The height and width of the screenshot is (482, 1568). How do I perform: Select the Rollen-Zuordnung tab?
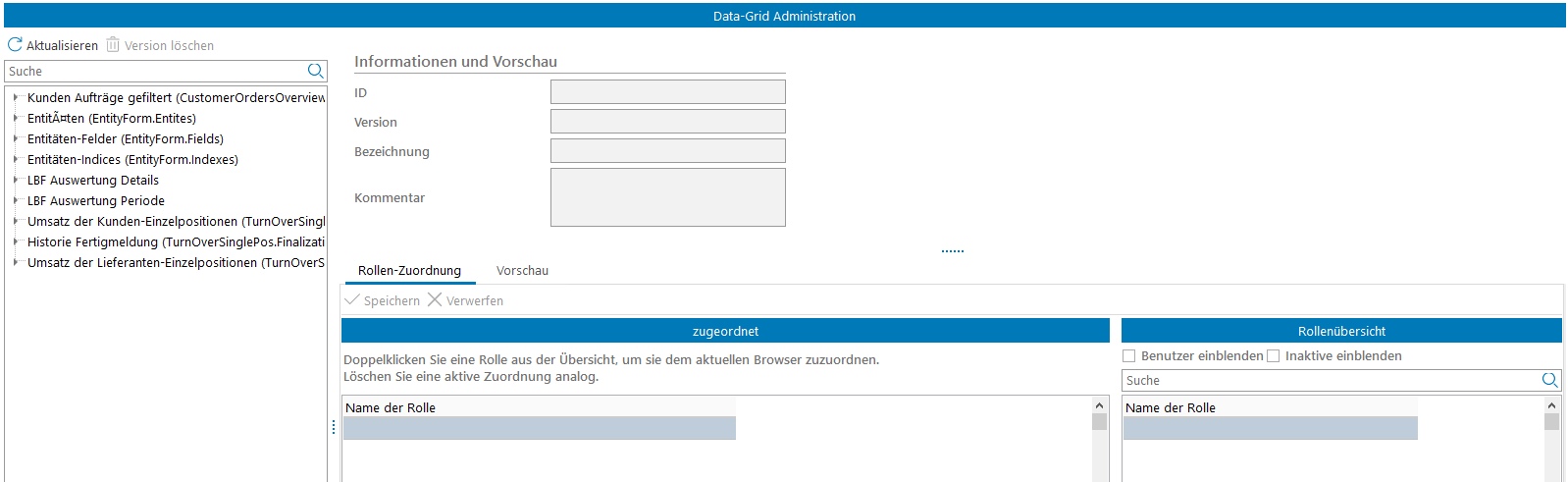pyautogui.click(x=409, y=271)
